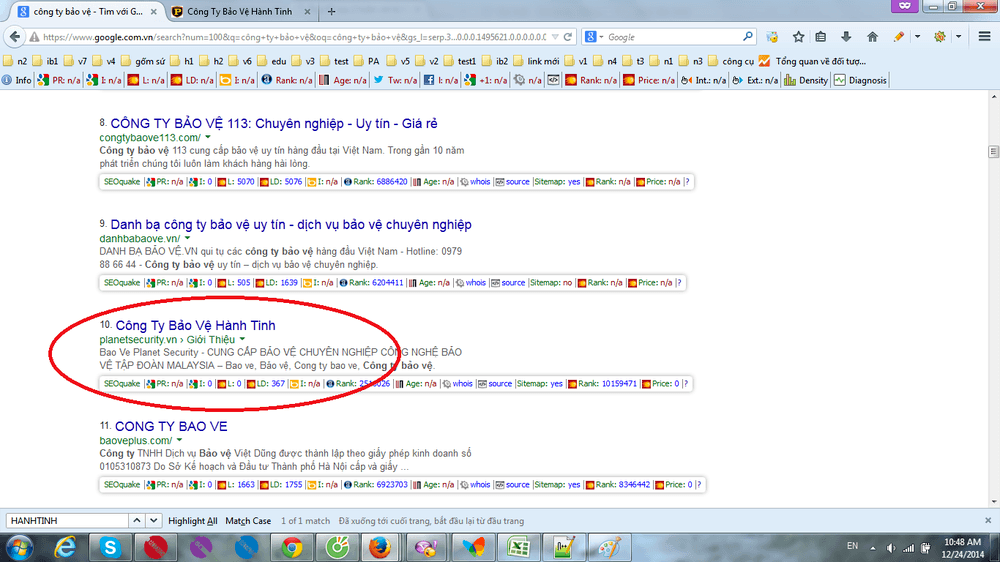Open Internet Explorer from taskbar
This screenshot has height=562, width=1000.
64,547
